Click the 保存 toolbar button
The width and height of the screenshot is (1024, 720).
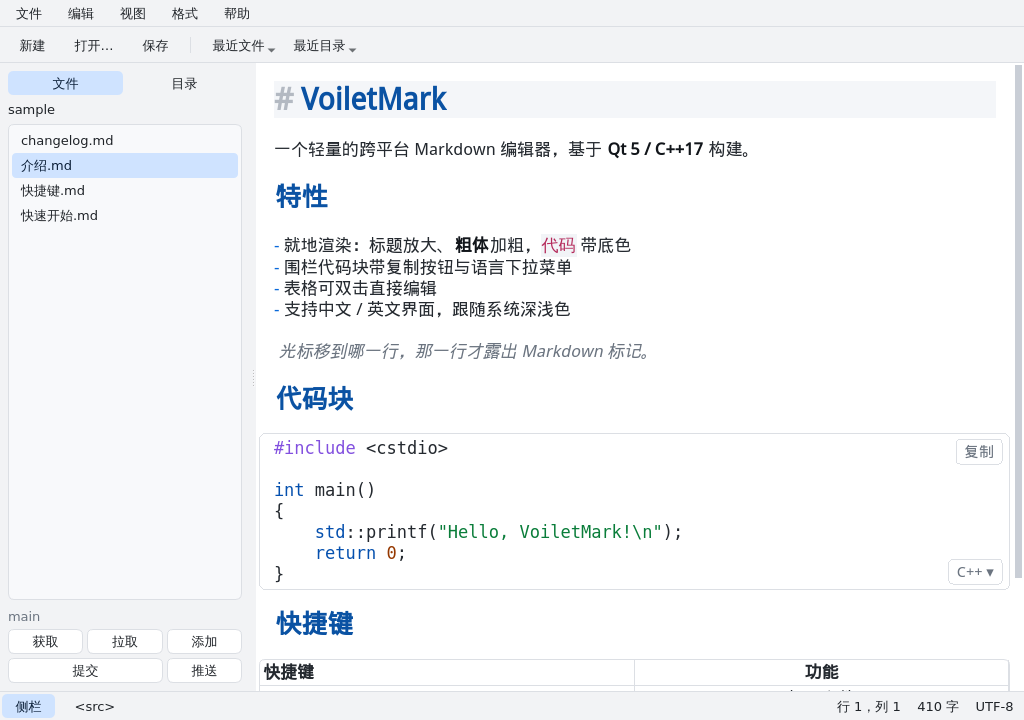[155, 46]
